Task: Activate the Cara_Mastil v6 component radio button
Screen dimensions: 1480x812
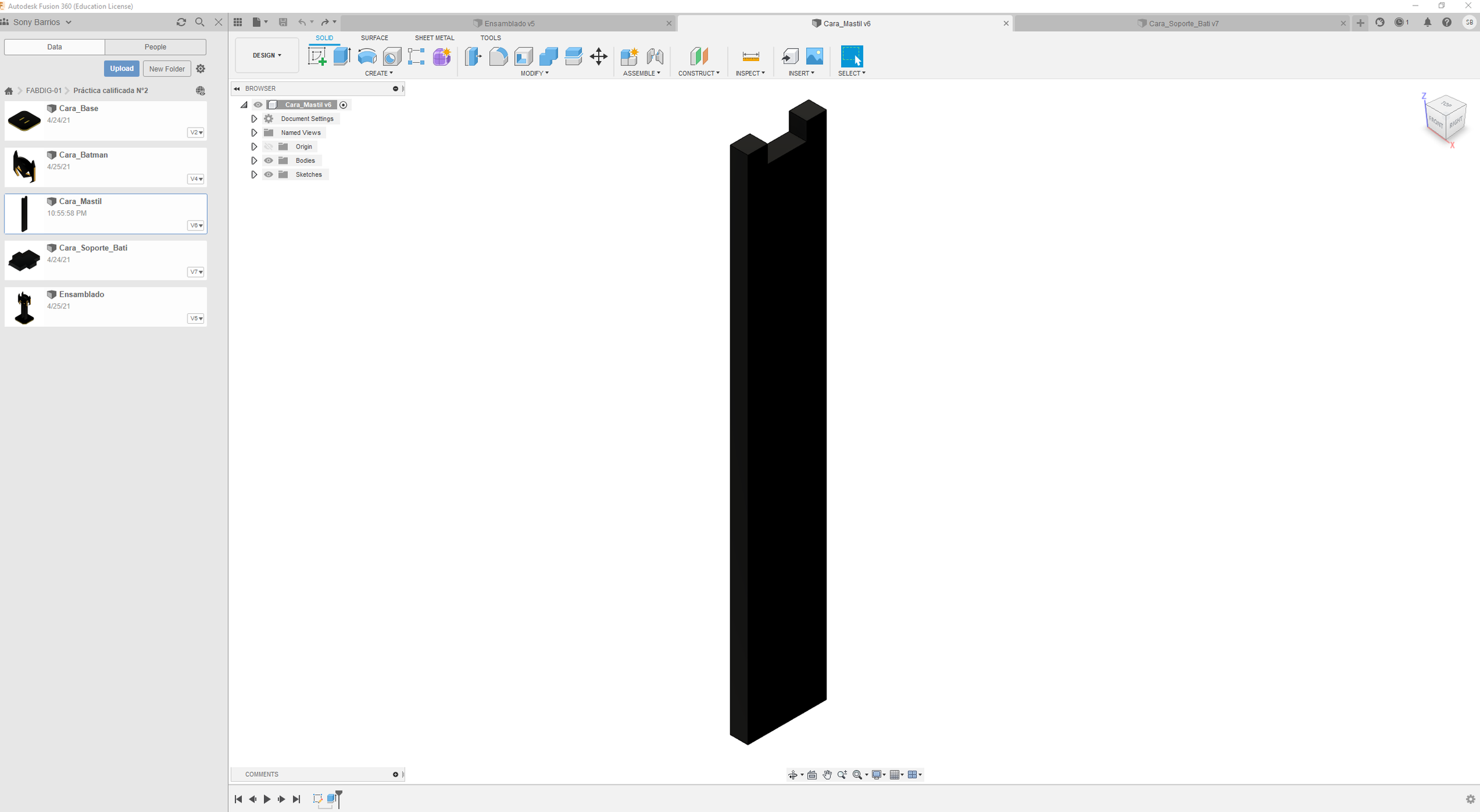Action: pos(343,105)
